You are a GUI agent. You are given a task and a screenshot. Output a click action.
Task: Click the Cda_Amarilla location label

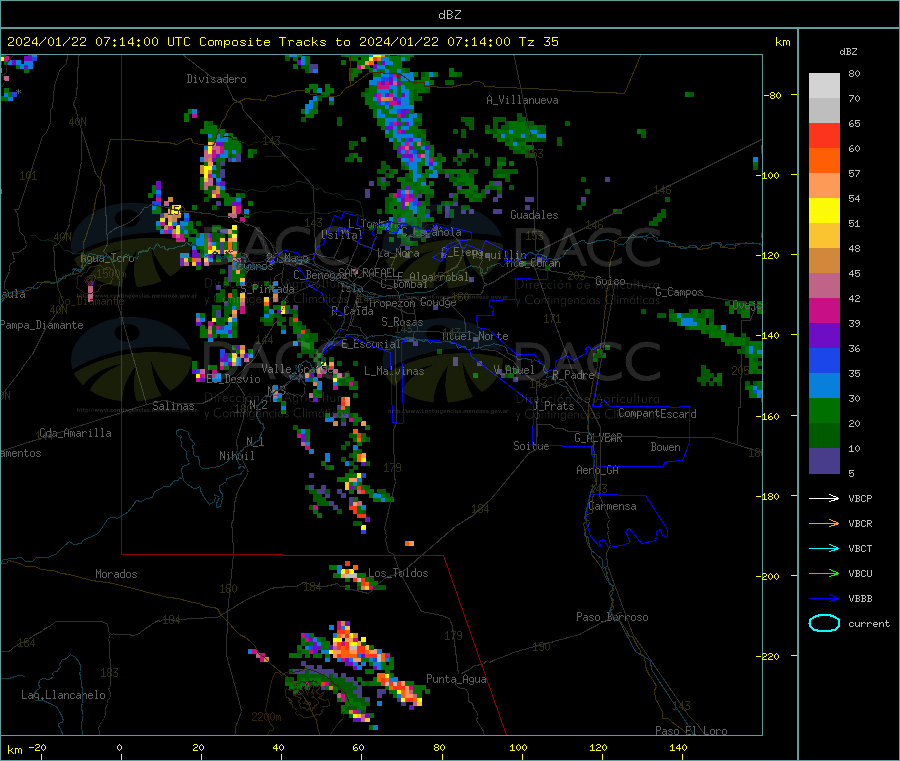tap(75, 433)
